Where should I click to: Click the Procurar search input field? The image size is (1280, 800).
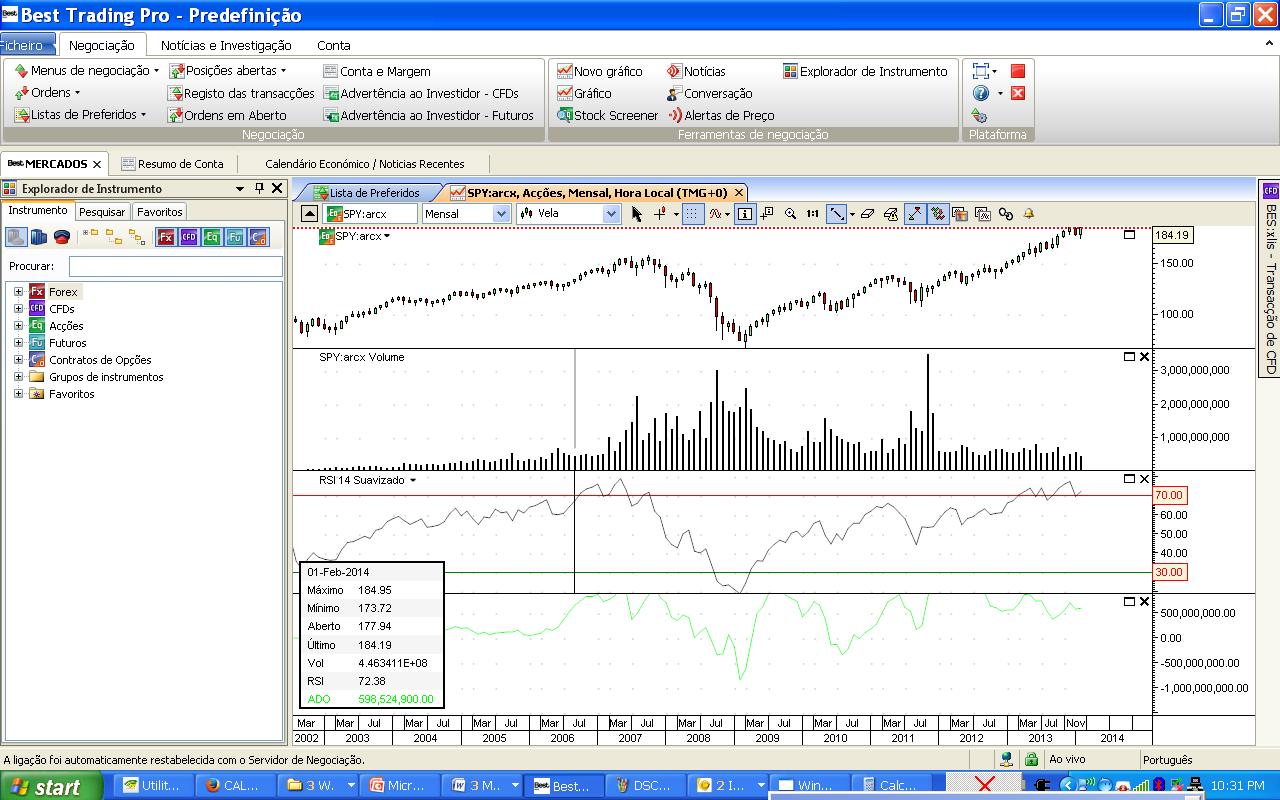point(175,266)
